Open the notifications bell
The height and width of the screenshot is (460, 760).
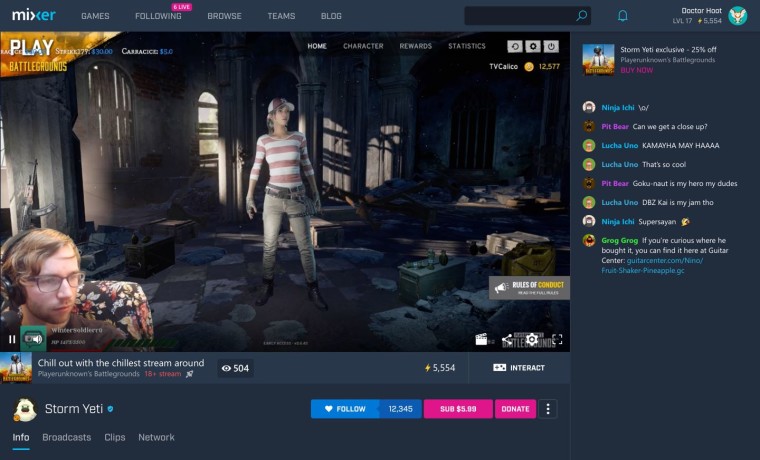click(x=622, y=16)
